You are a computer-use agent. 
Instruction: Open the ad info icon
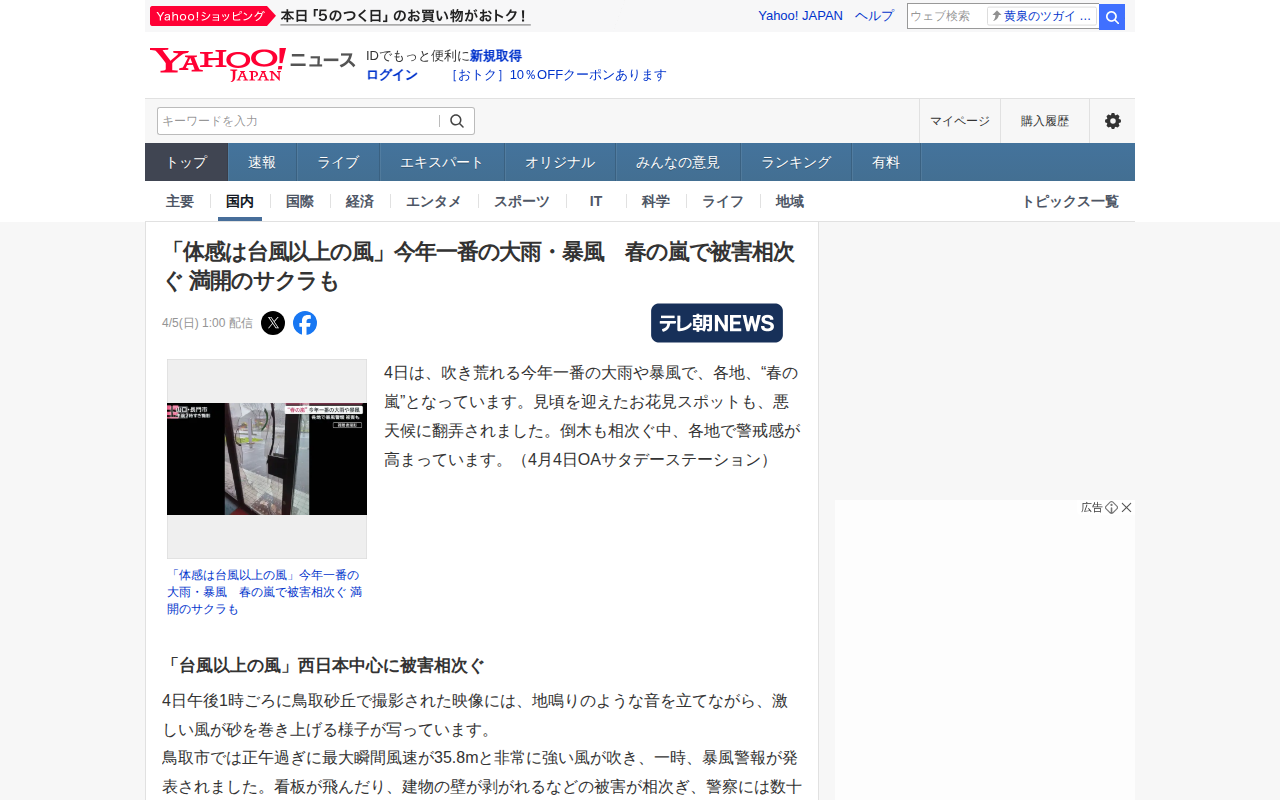point(1111,508)
